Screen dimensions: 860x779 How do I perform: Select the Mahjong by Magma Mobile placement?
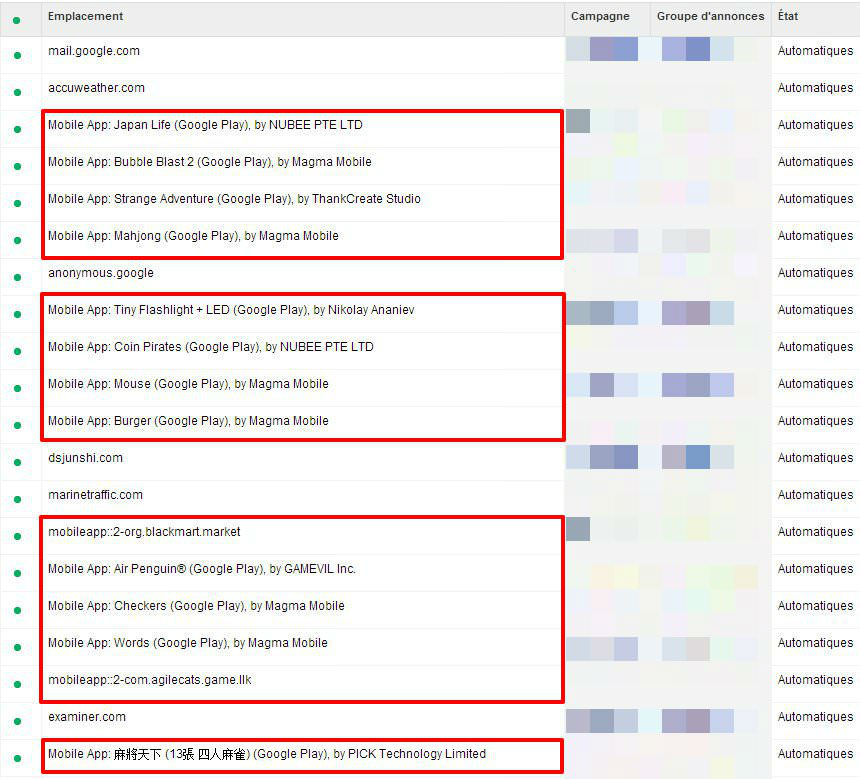(x=193, y=236)
